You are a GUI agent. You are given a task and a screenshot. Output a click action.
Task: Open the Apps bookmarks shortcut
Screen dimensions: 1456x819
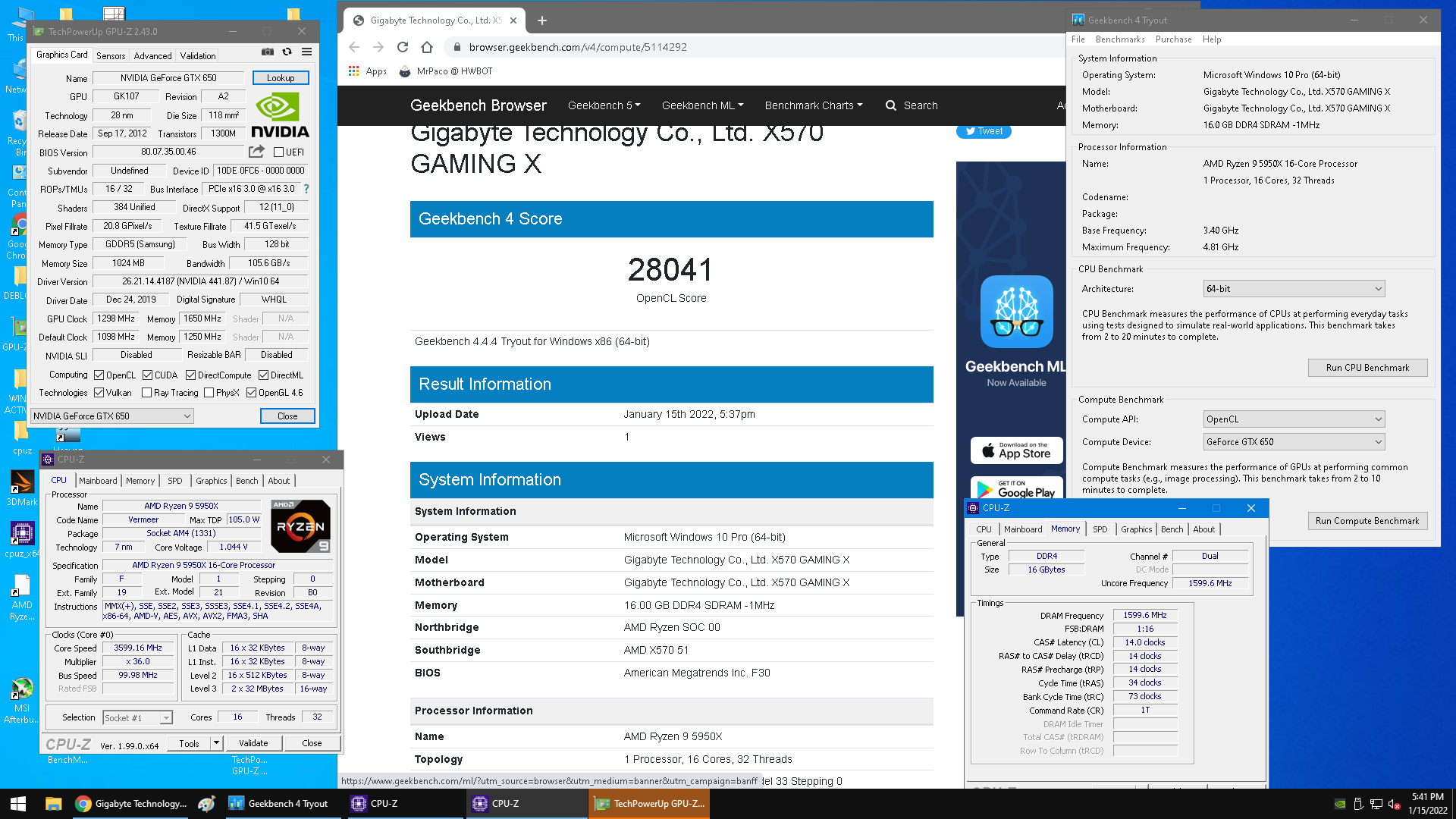[367, 71]
